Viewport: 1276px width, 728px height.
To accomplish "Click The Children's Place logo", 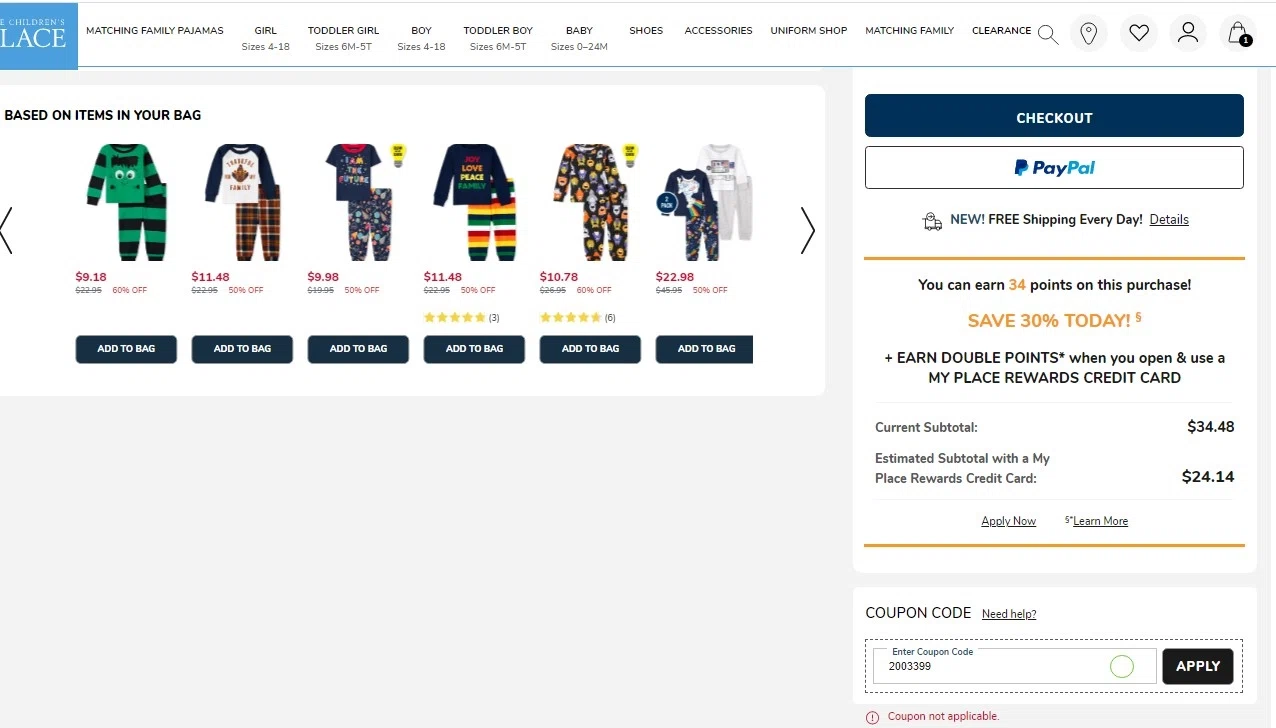I will (x=38, y=35).
